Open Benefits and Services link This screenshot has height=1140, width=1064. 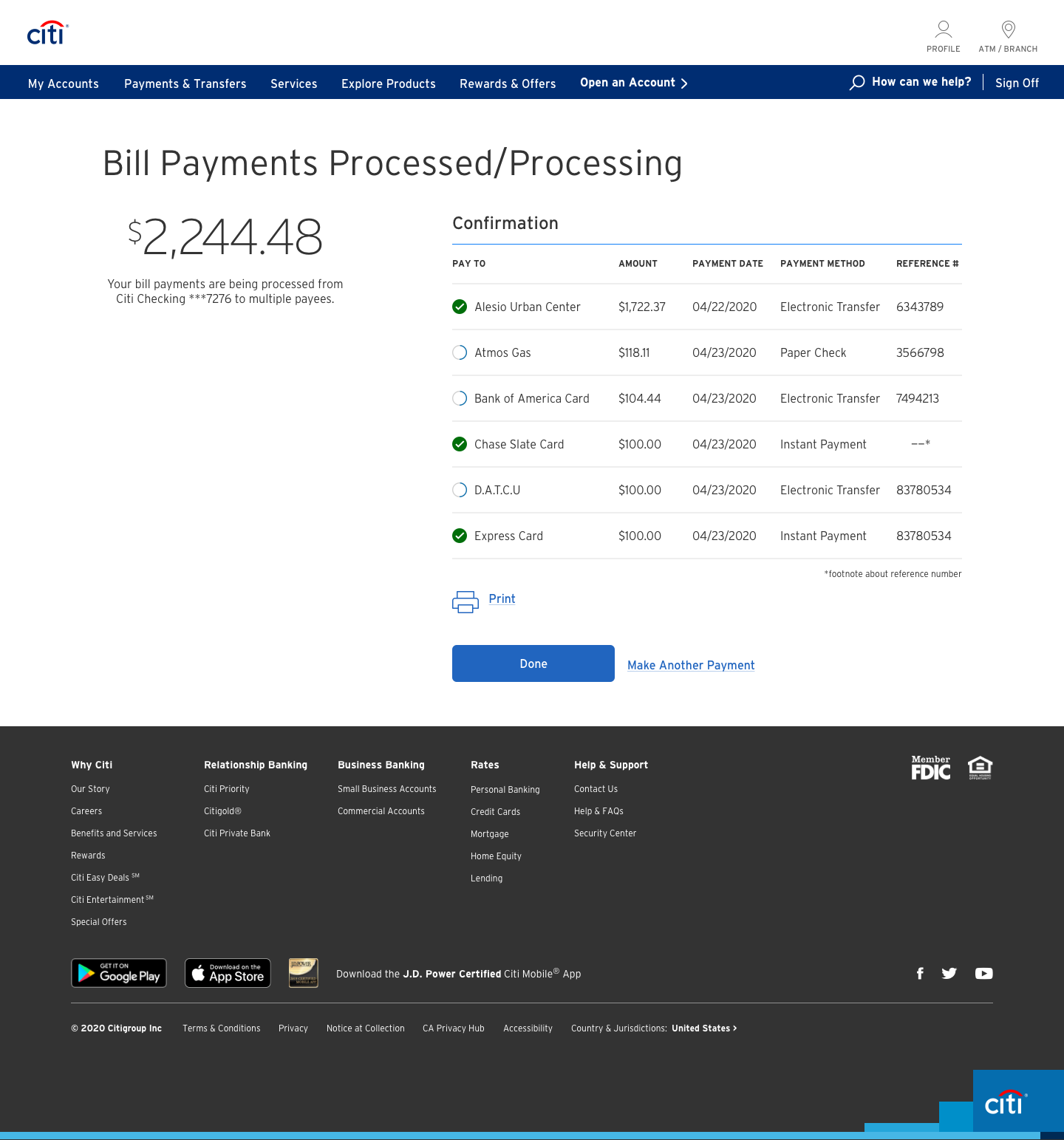[114, 833]
